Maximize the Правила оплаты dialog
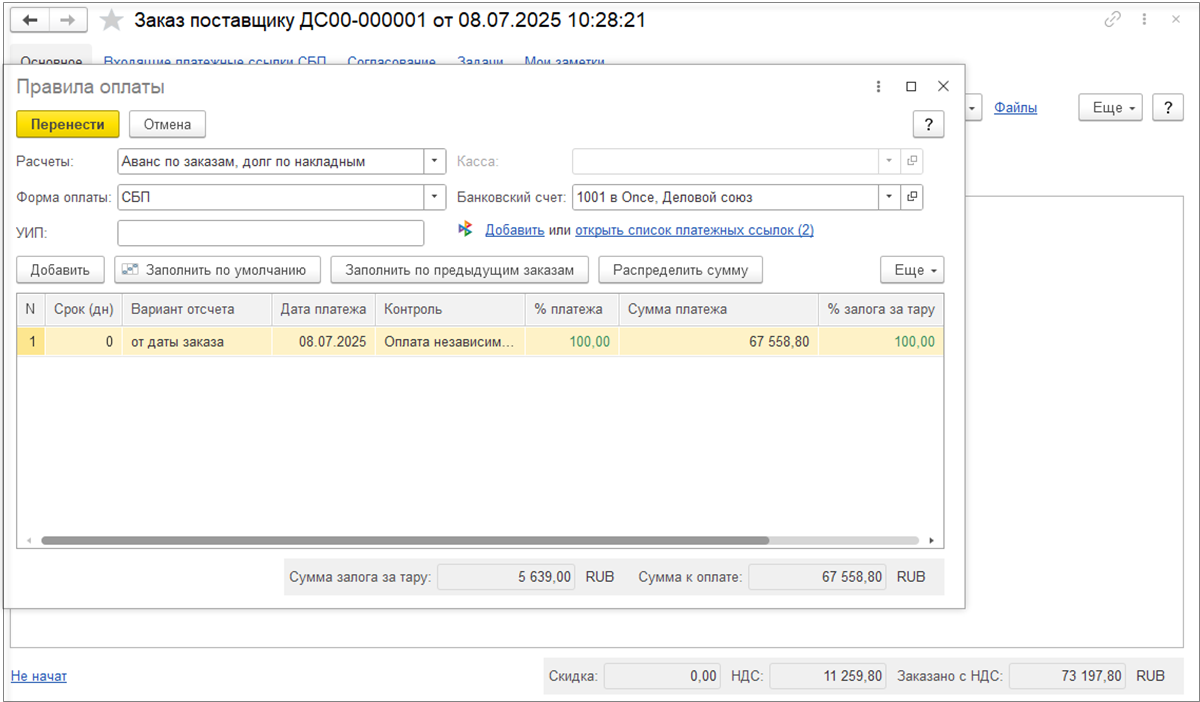The height and width of the screenshot is (702, 1200). click(x=911, y=87)
